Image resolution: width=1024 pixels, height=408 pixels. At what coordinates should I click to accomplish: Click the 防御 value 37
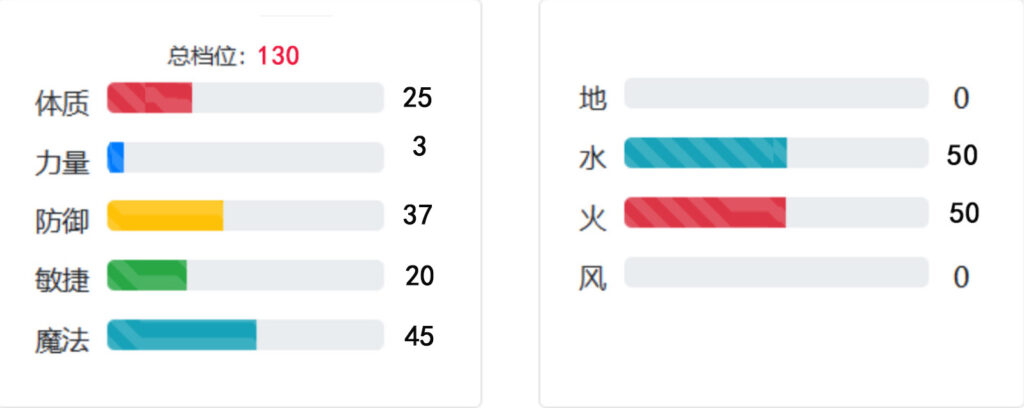418,215
